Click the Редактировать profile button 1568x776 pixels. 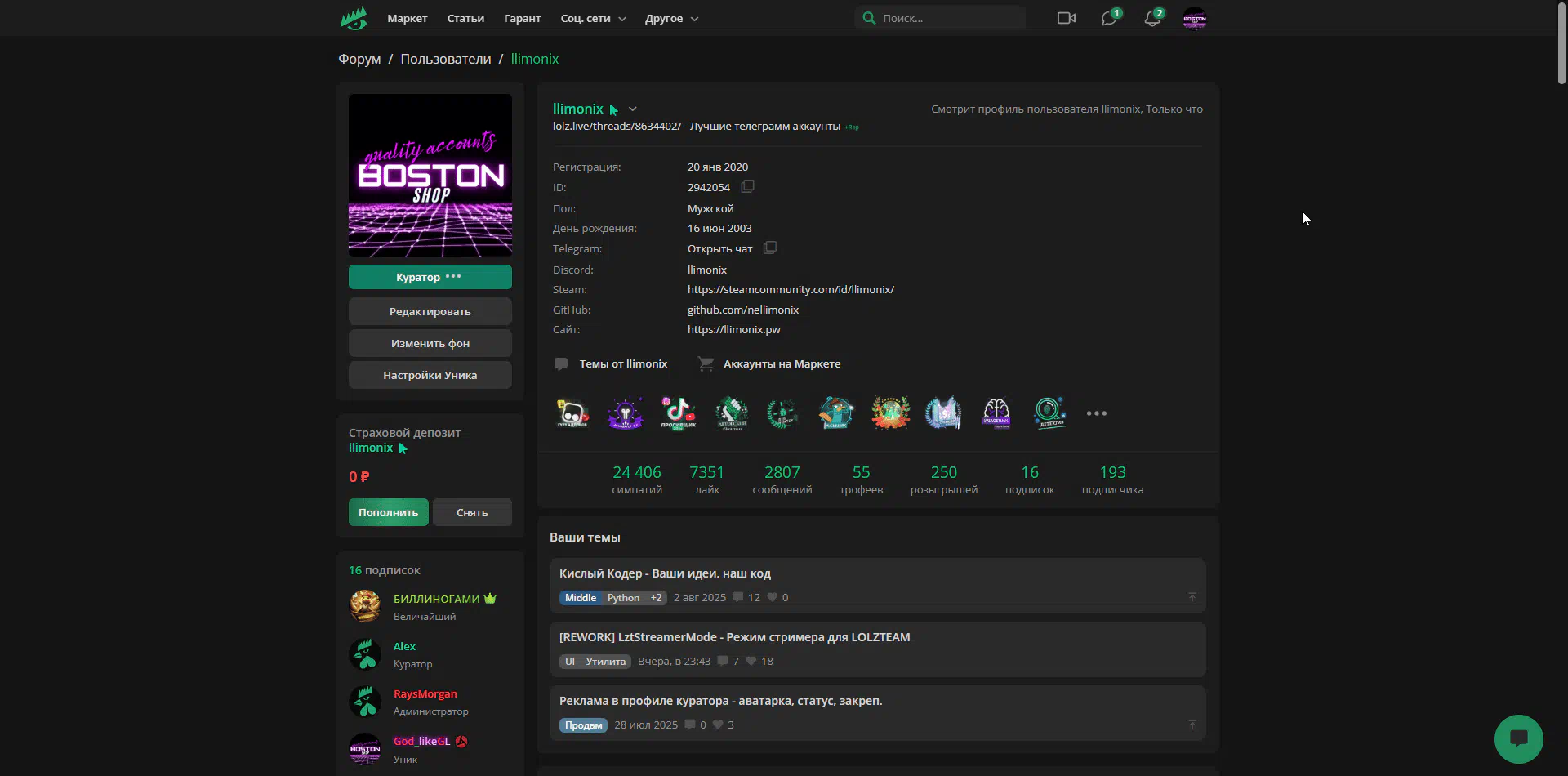[x=430, y=311]
